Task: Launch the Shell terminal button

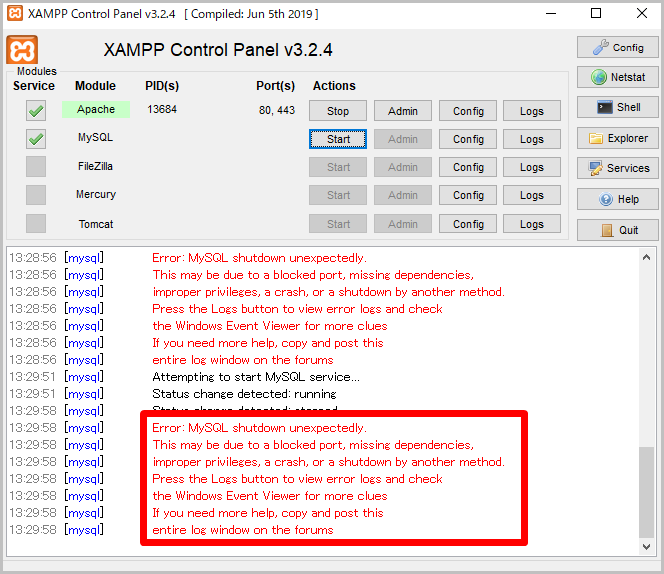Action: (617, 107)
